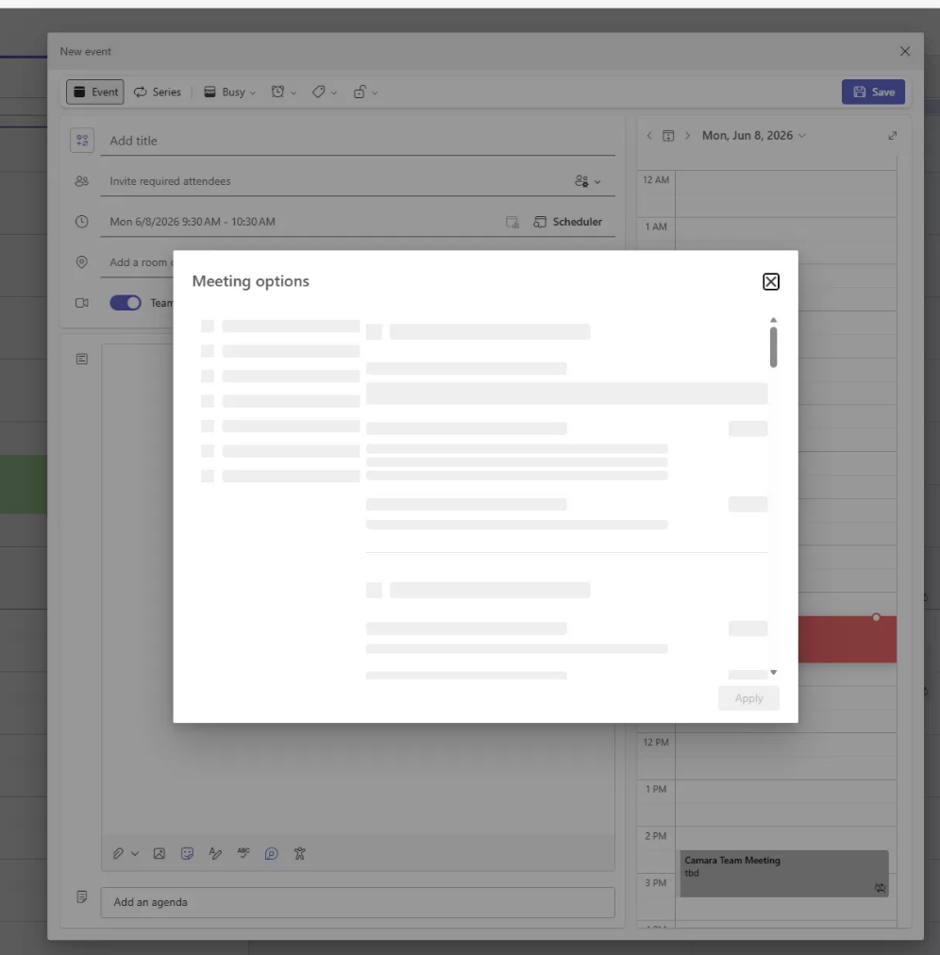This screenshot has width=940, height=955.
Task: Click the 1 PM time label
Action: click(656, 789)
